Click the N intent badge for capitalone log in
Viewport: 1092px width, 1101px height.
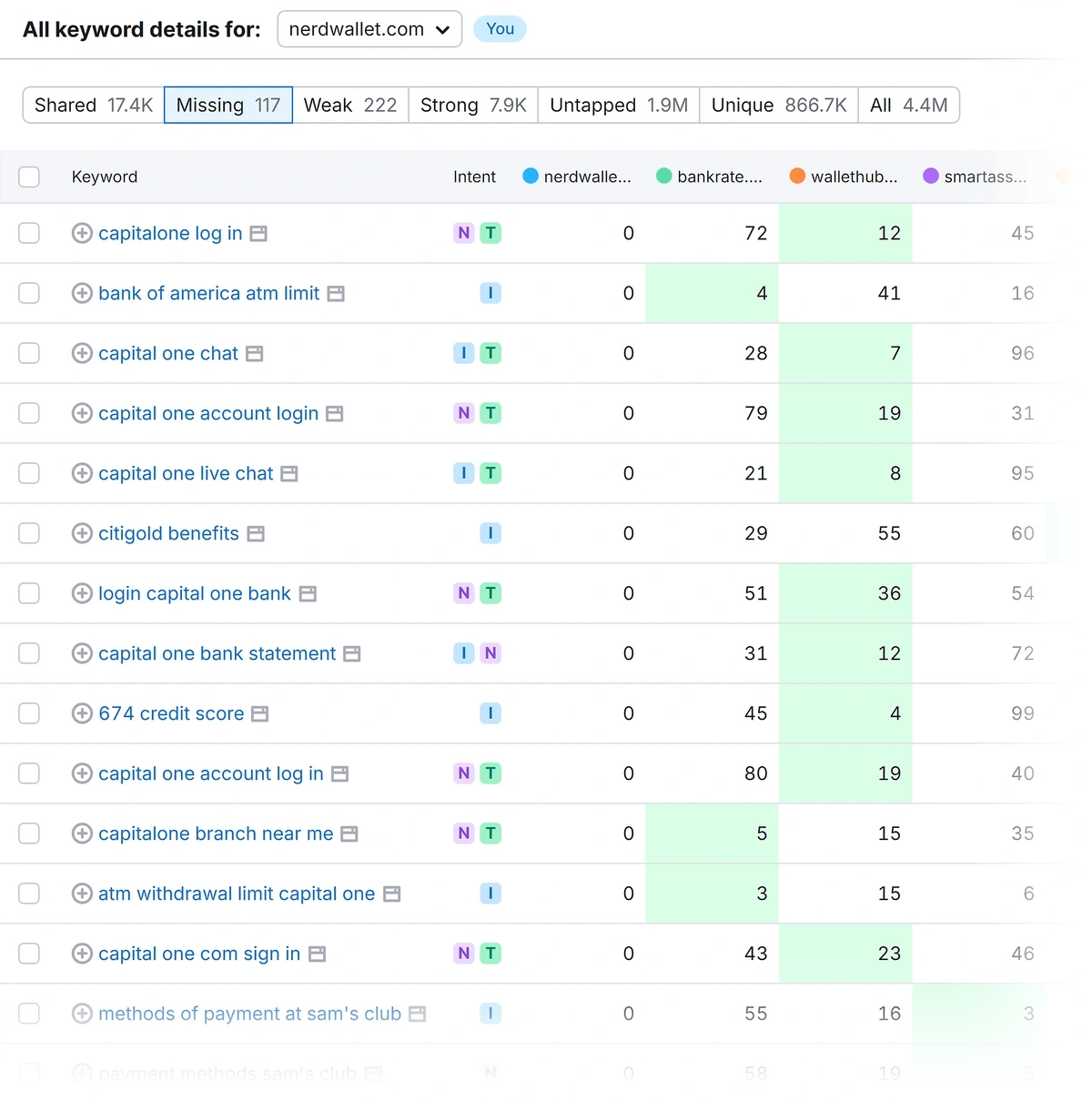click(x=464, y=233)
